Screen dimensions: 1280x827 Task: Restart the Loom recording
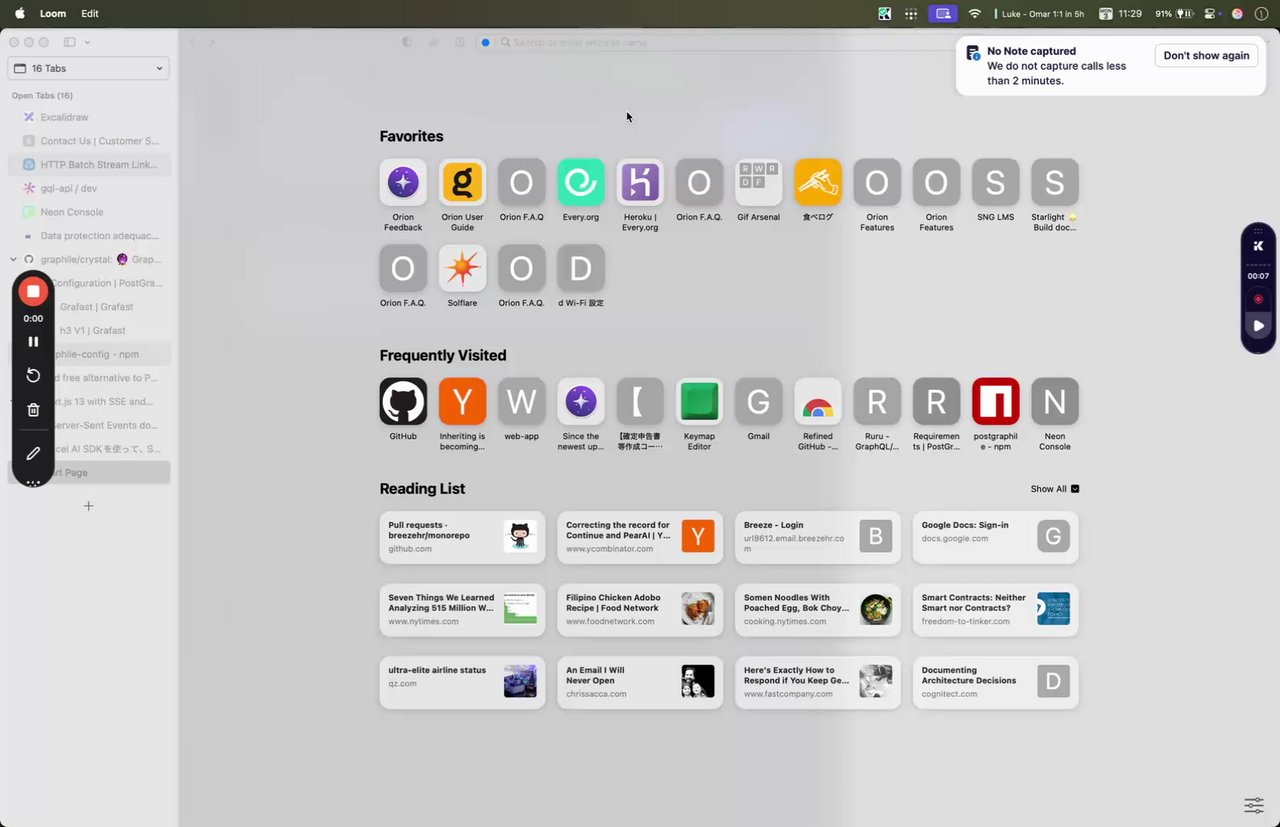pyautogui.click(x=33, y=375)
